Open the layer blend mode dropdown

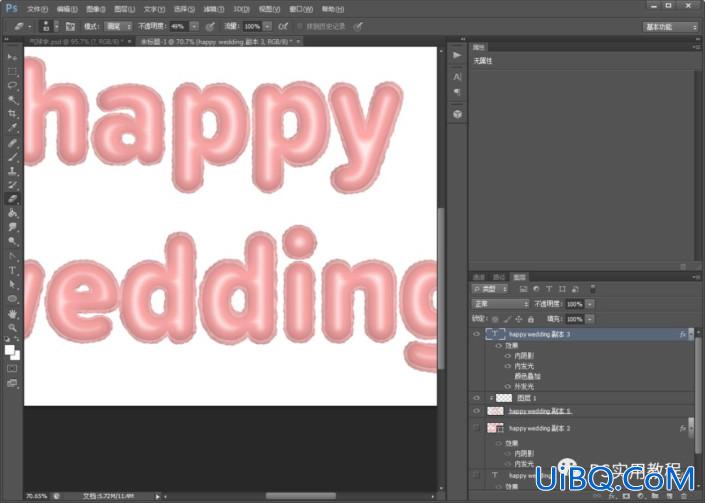(500, 304)
